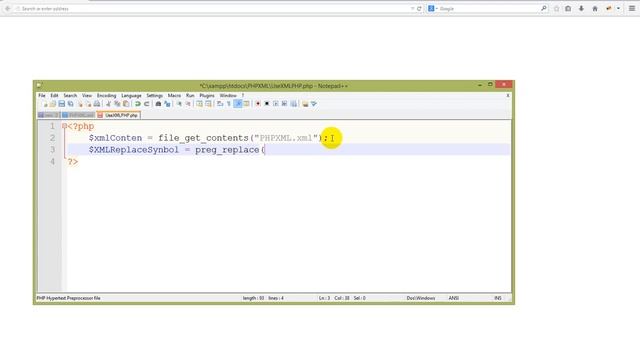Screen dimensions: 640x360
Task: Open the address bar history dropdown arrow
Action: click(x=413, y=9)
